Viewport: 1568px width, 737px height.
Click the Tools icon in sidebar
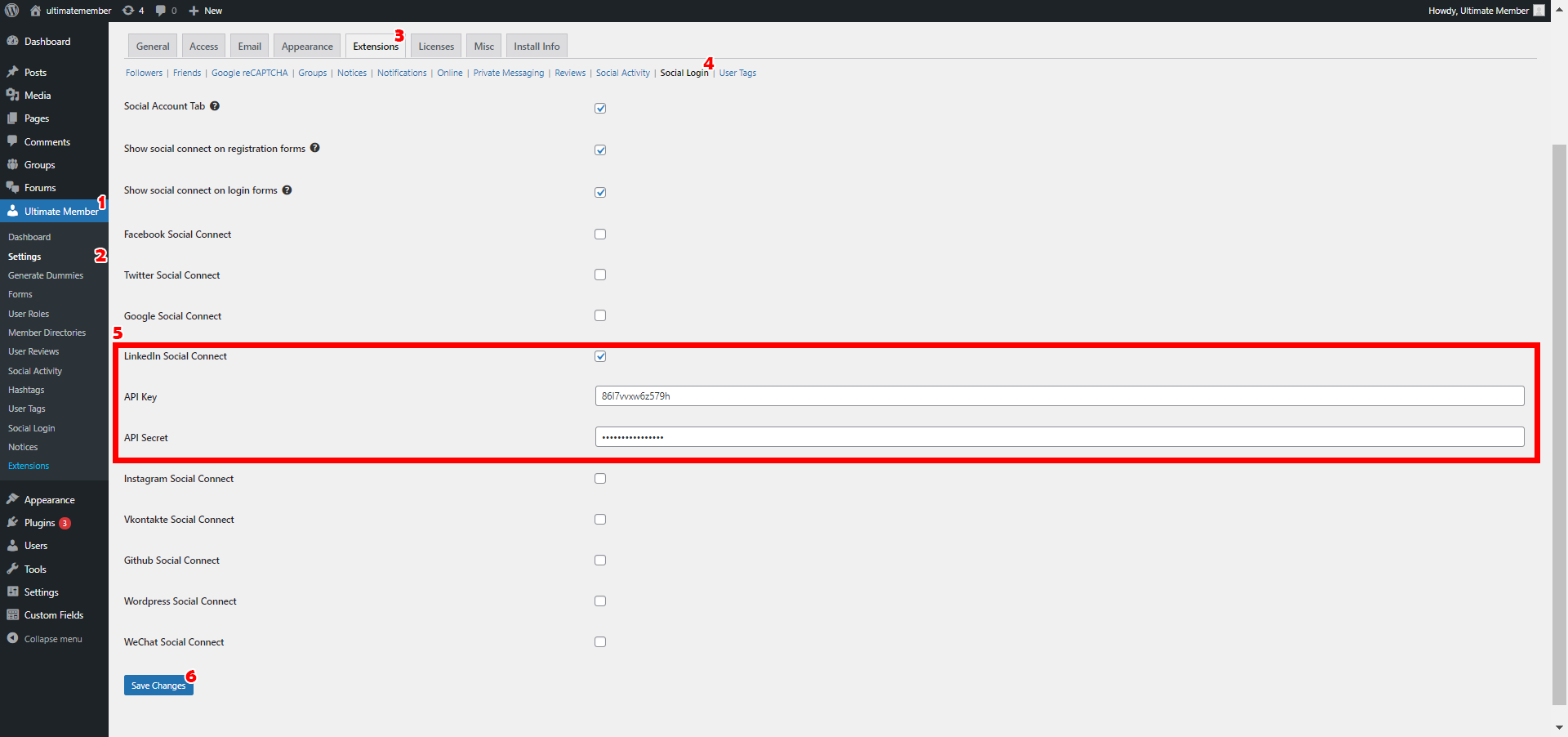click(x=14, y=569)
